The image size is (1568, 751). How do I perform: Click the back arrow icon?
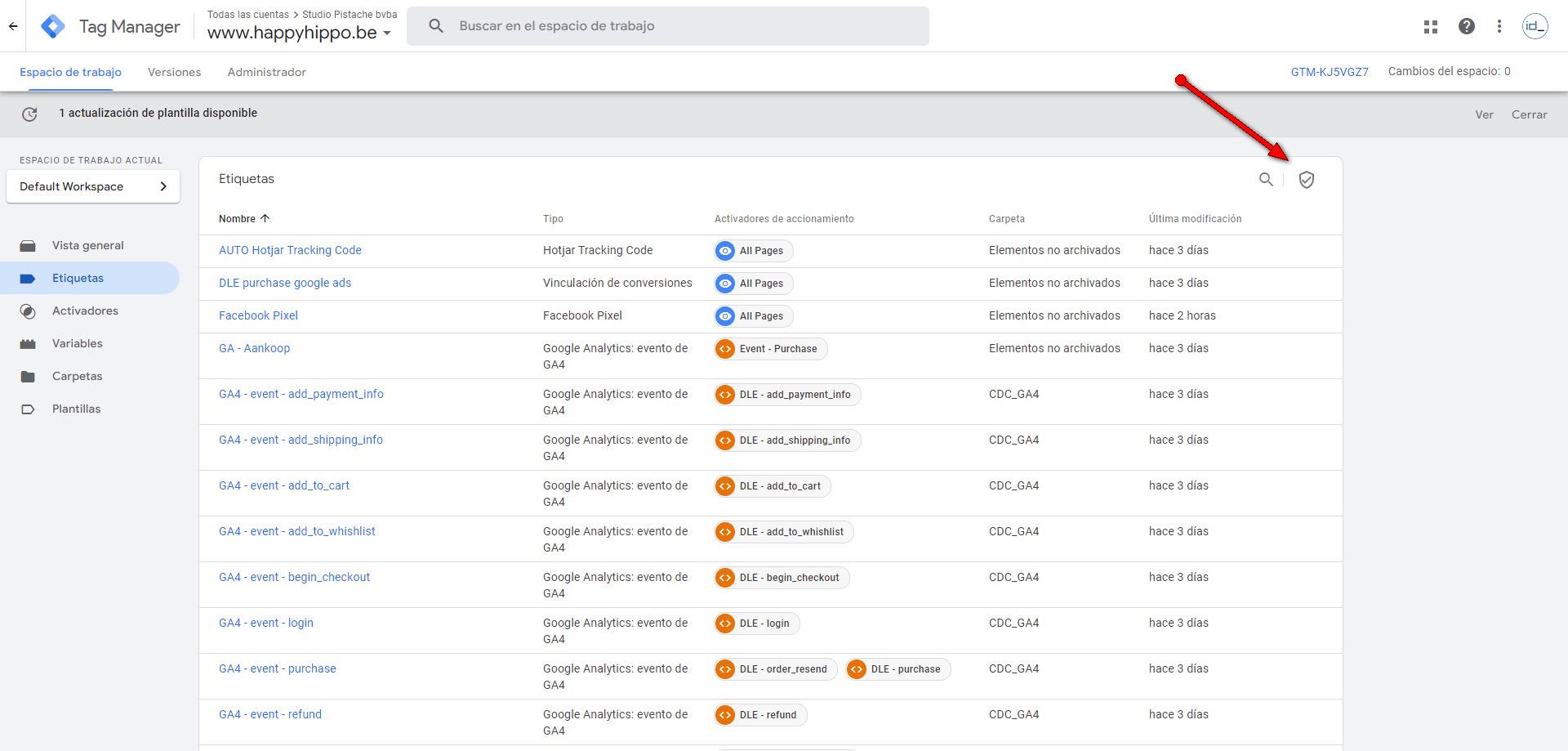pyautogui.click(x=13, y=26)
